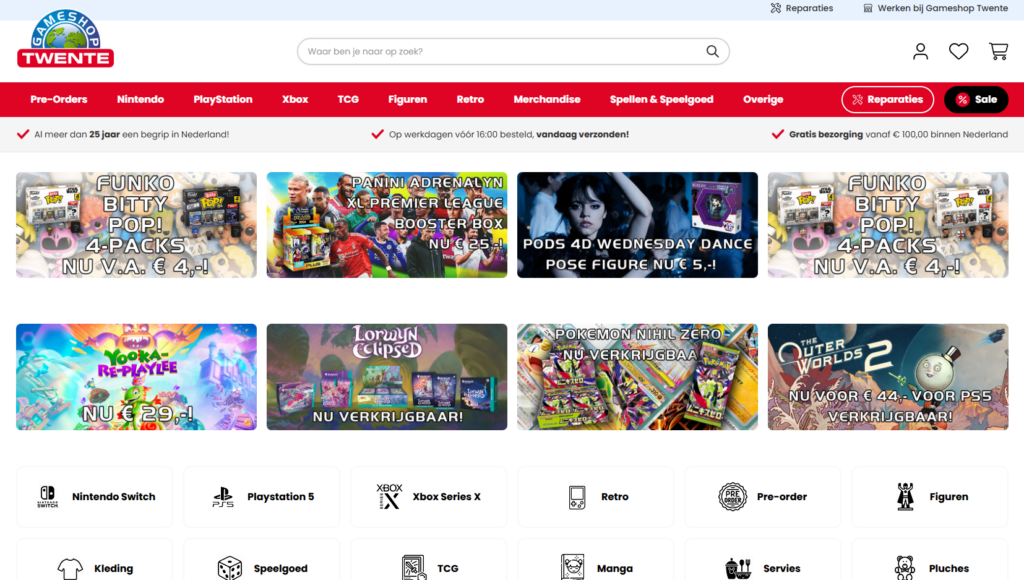Open the user account icon
The height and width of the screenshot is (580, 1024).
pyautogui.click(x=920, y=51)
